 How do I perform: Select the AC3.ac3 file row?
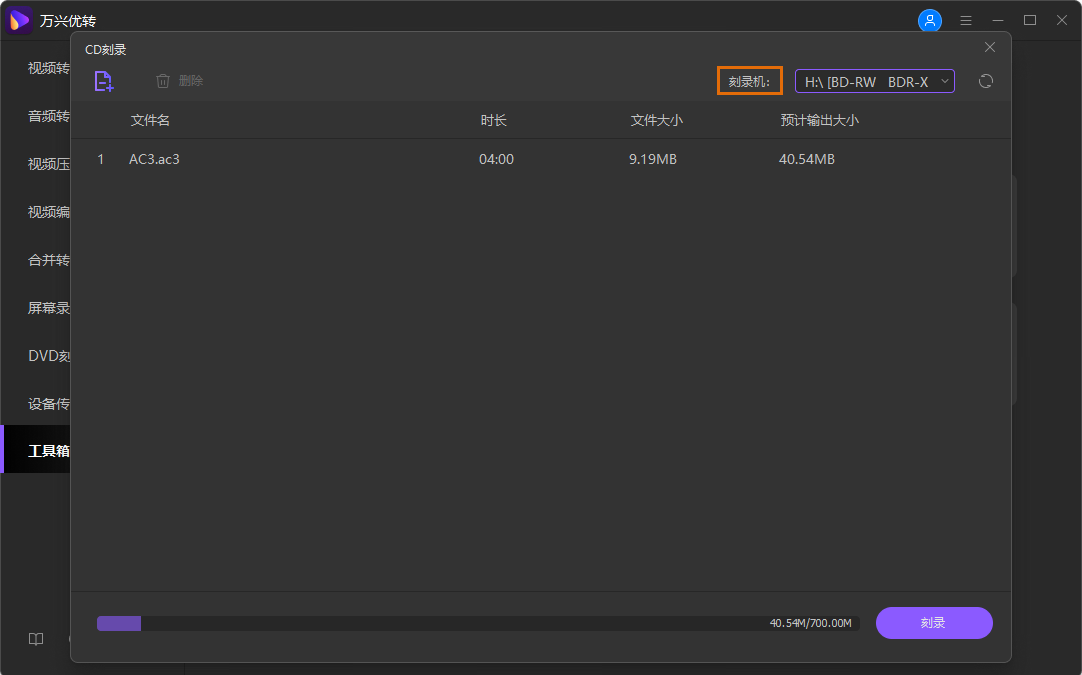[x=540, y=159]
